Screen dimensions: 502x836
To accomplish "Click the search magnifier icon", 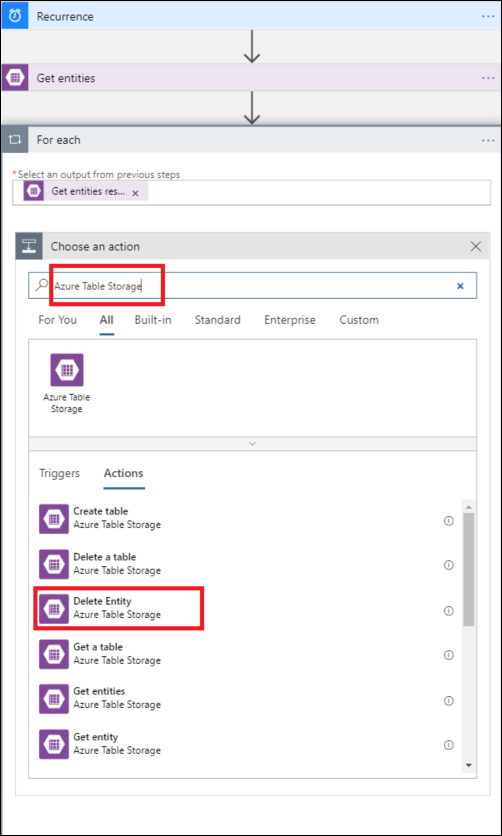I will coord(41,285).
